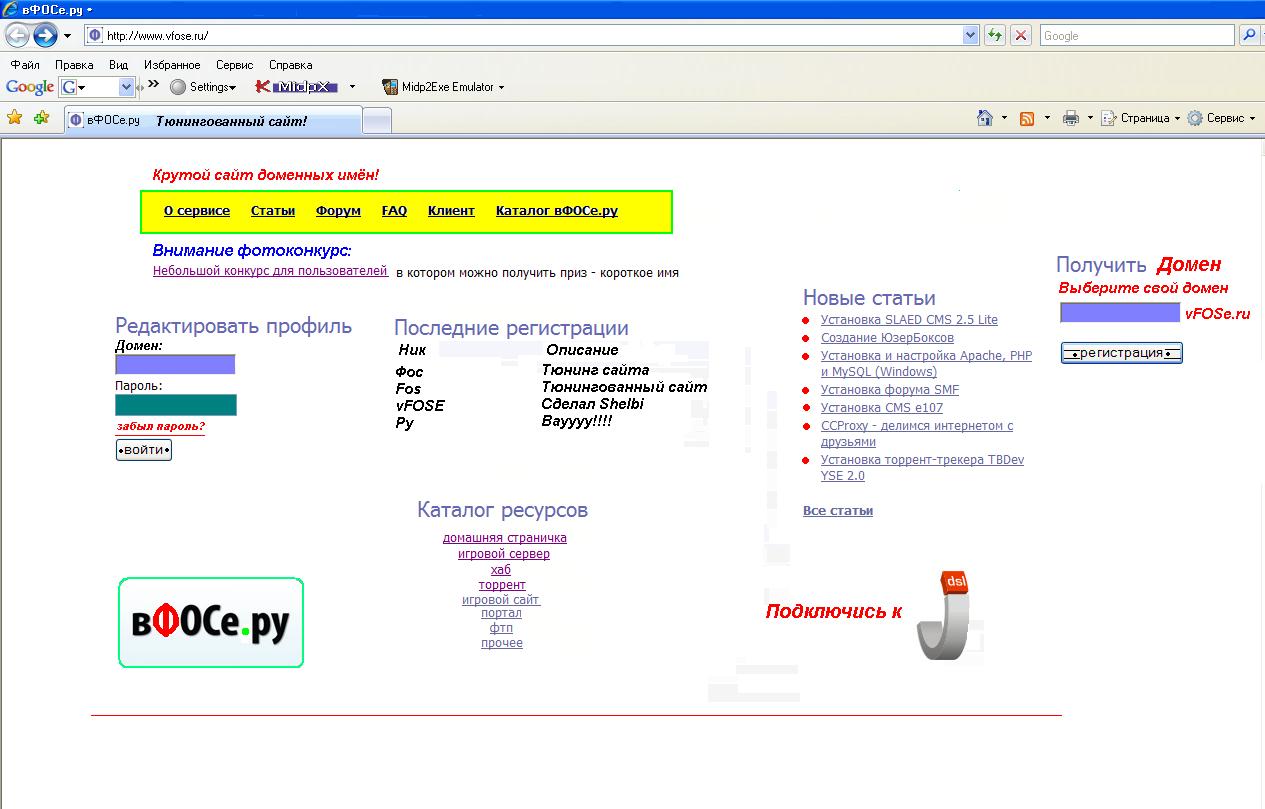Open the Установка форума SMF article link
1265x809 pixels.
(889, 390)
